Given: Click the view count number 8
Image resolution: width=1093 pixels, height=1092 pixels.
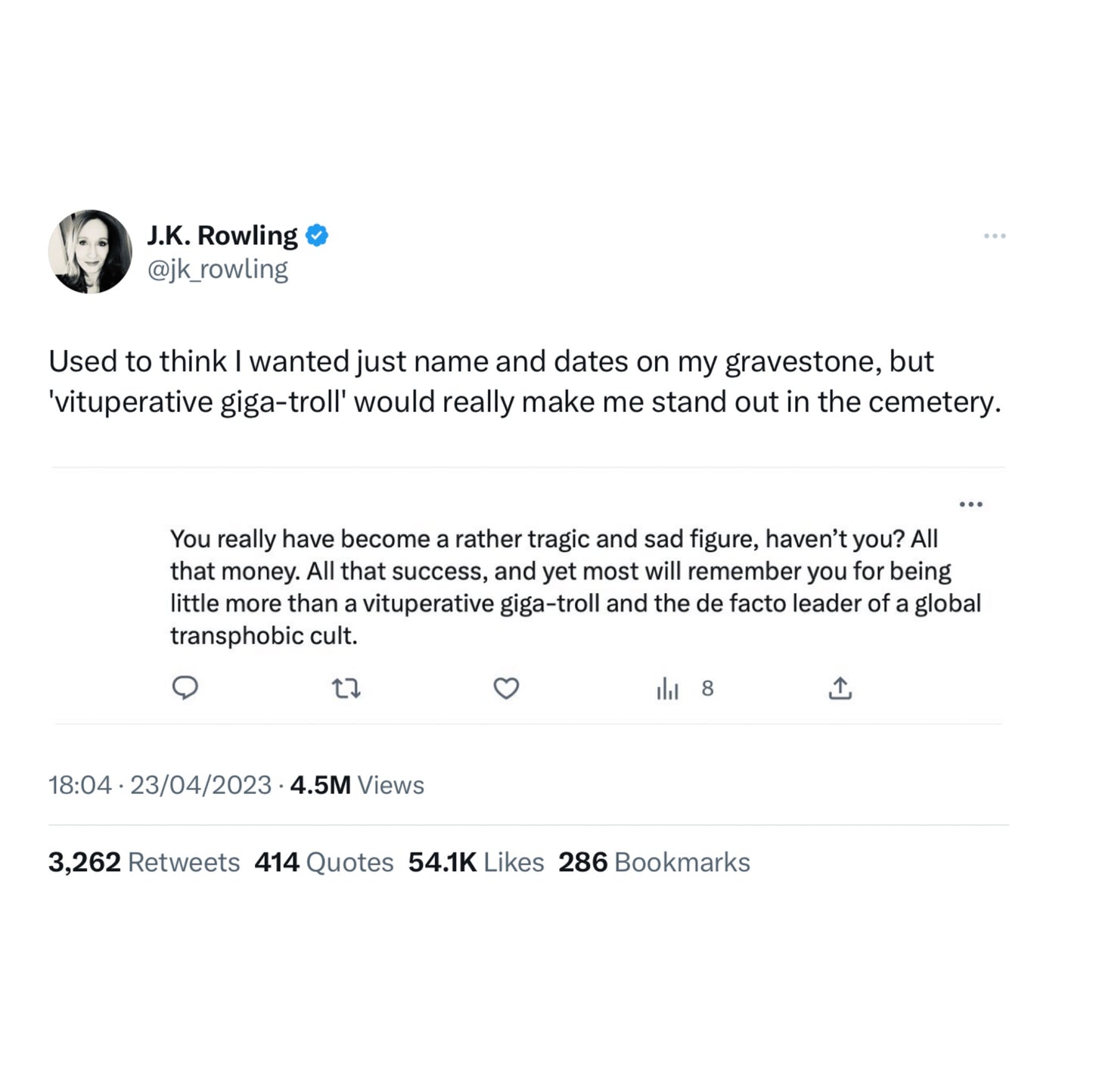Looking at the screenshot, I should point(707,688).
